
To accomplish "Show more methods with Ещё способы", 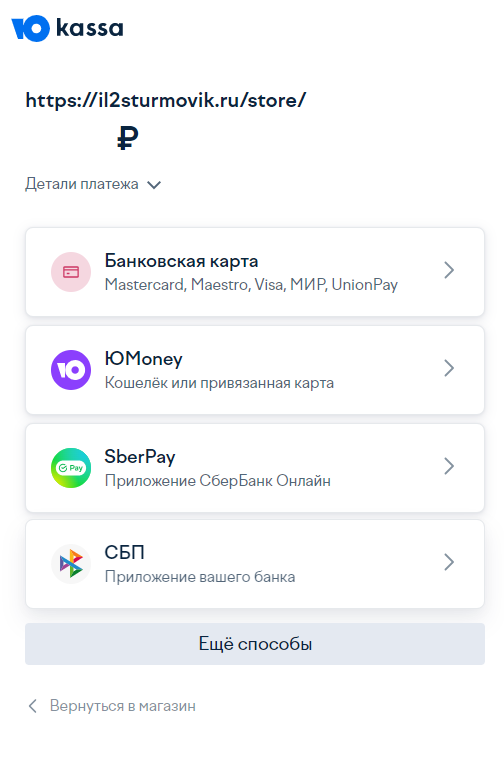I will pyautogui.click(x=255, y=644).
